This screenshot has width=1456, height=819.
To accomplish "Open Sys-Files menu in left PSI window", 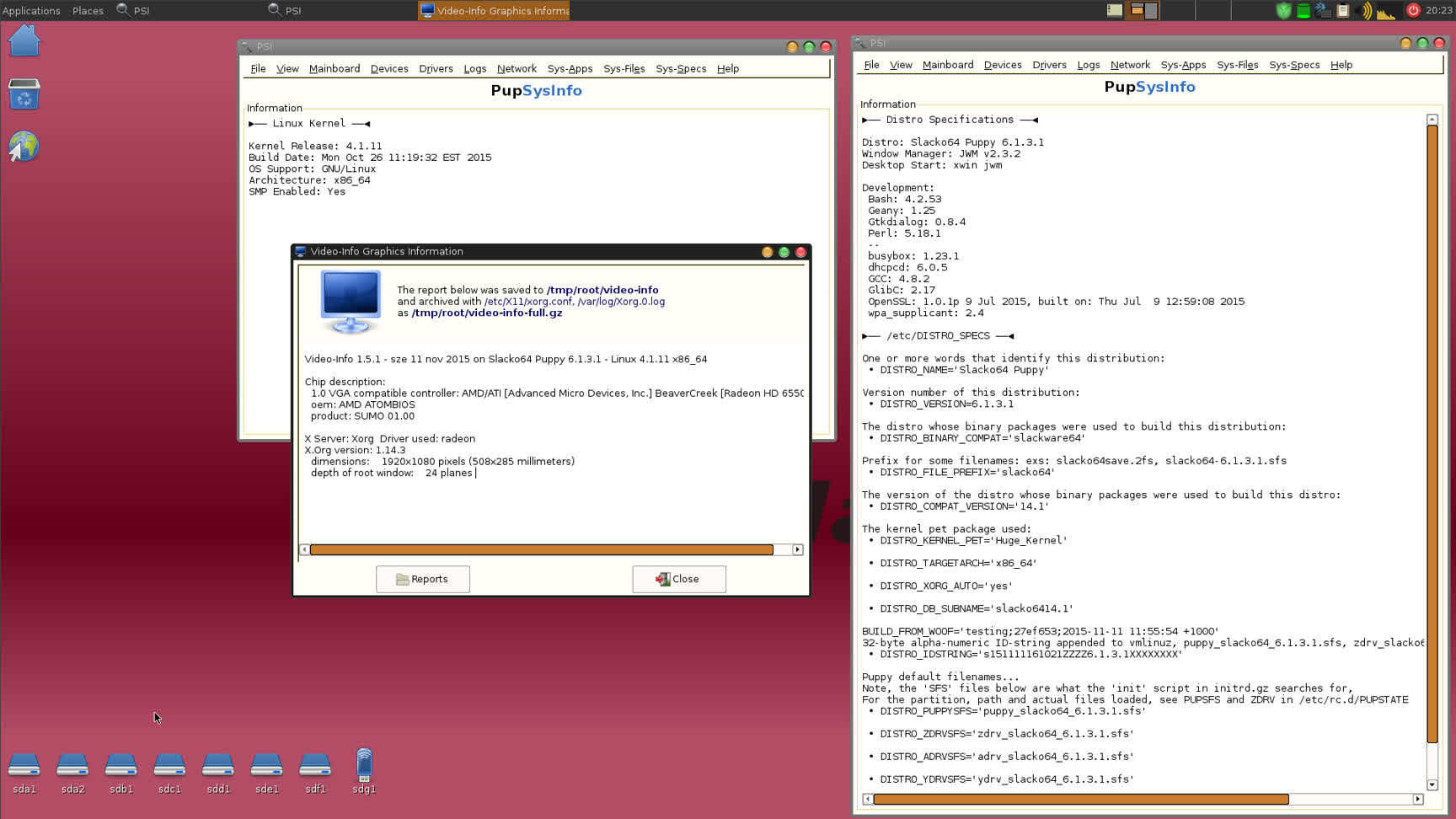I will click(624, 68).
